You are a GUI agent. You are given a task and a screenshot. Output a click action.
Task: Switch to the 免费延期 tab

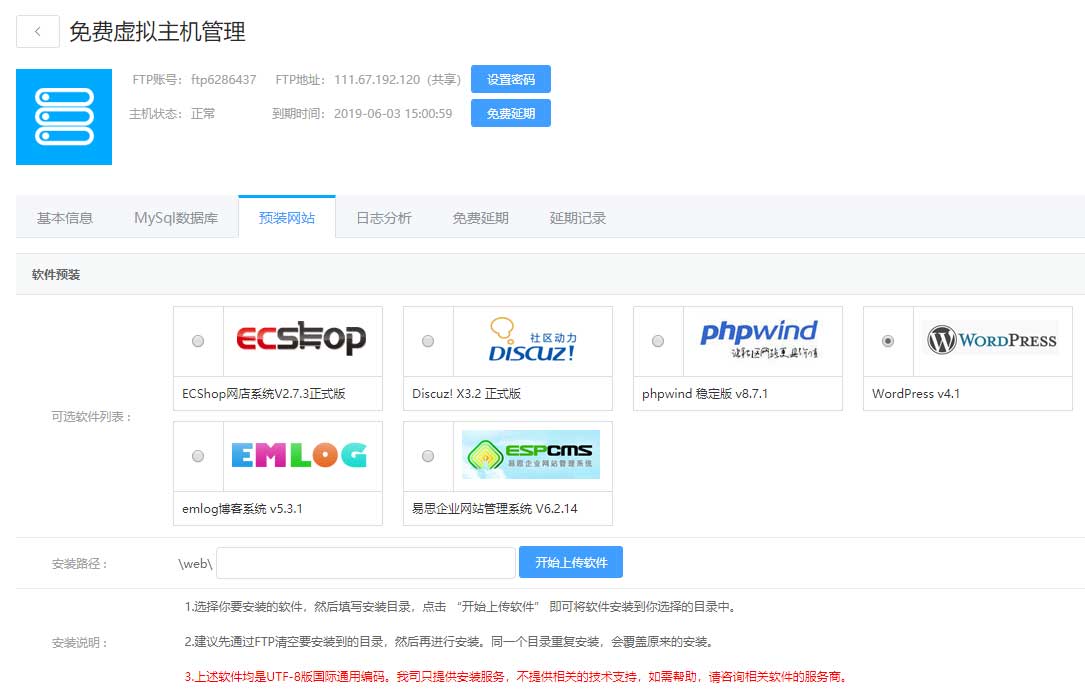click(x=480, y=218)
